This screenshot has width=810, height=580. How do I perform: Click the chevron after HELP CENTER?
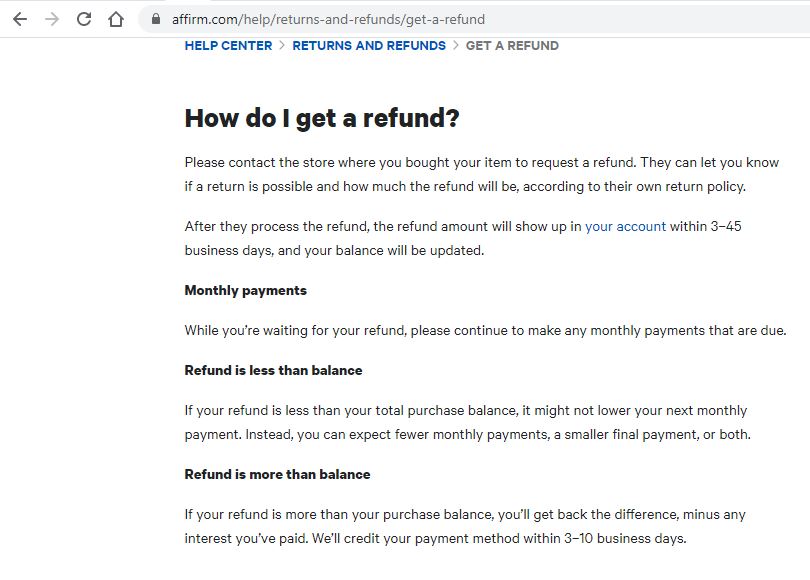(x=282, y=45)
